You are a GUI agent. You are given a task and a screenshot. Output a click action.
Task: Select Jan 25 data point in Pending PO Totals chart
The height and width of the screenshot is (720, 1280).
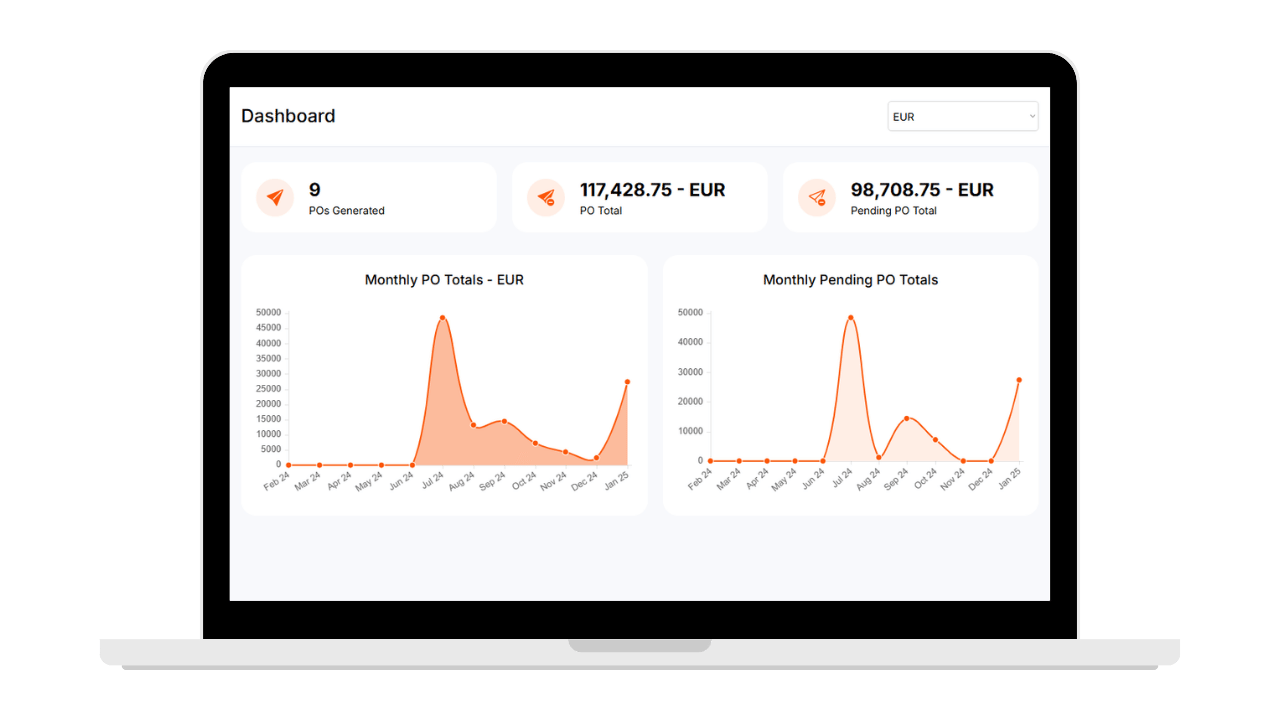click(1019, 380)
